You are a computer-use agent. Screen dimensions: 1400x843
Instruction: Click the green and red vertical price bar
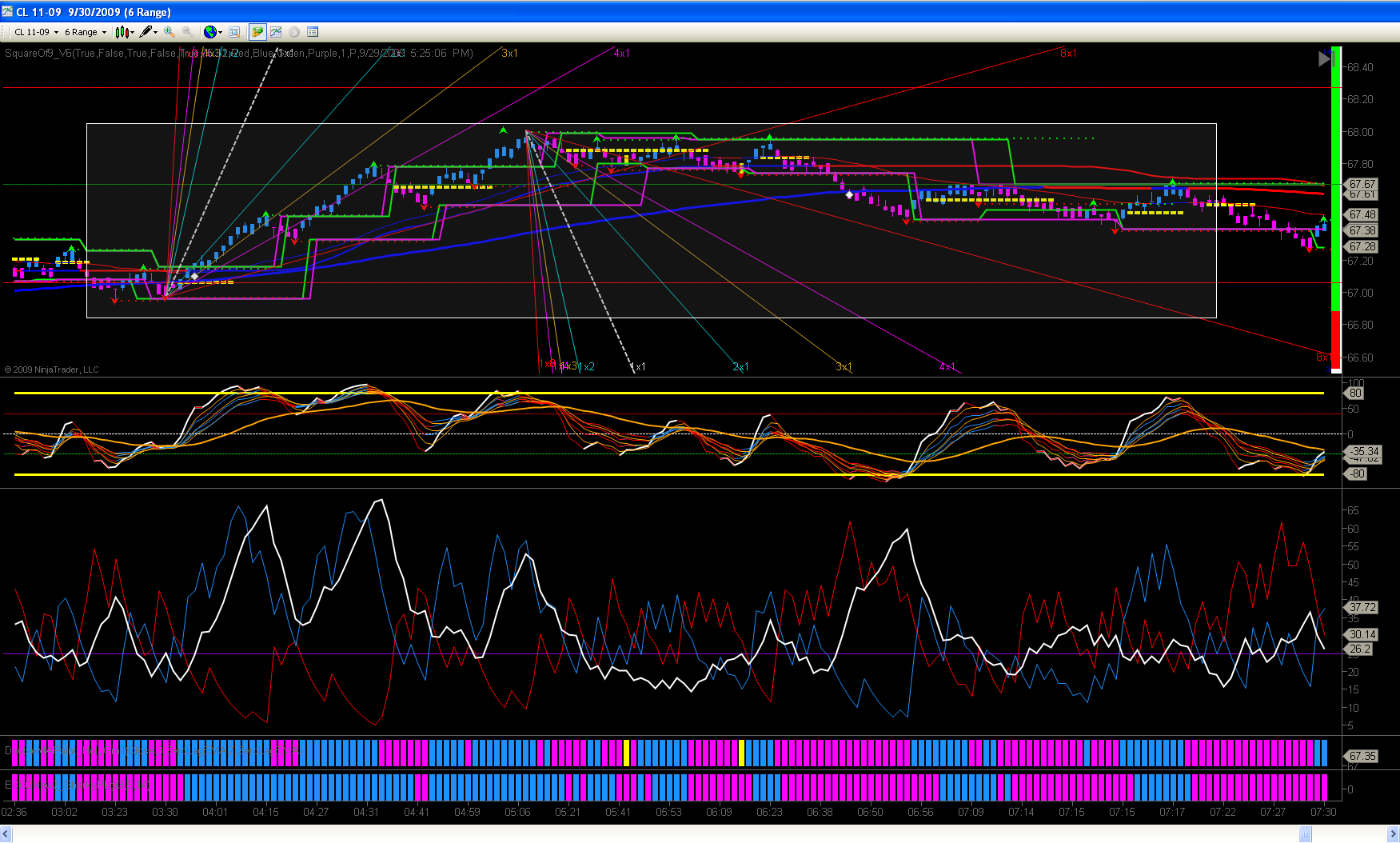1336,210
